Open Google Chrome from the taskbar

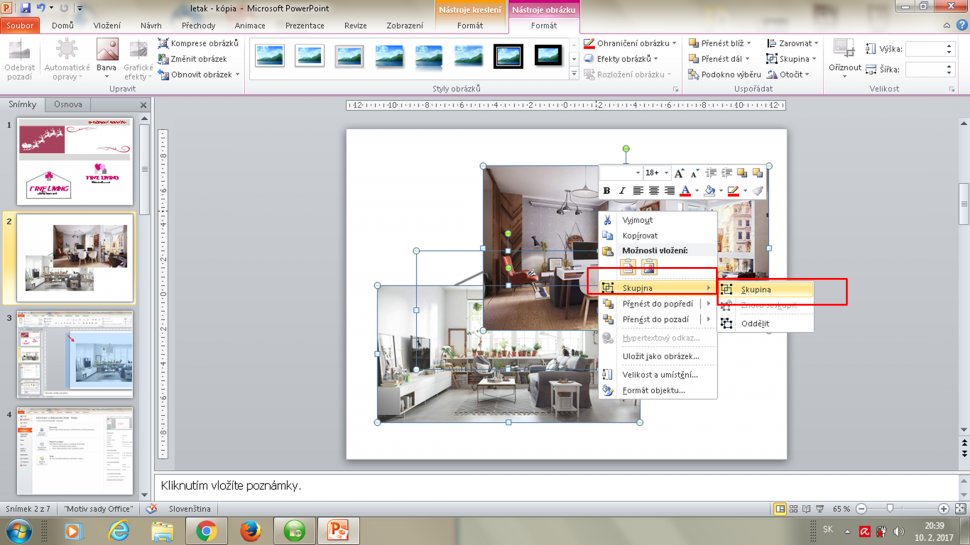[206, 531]
